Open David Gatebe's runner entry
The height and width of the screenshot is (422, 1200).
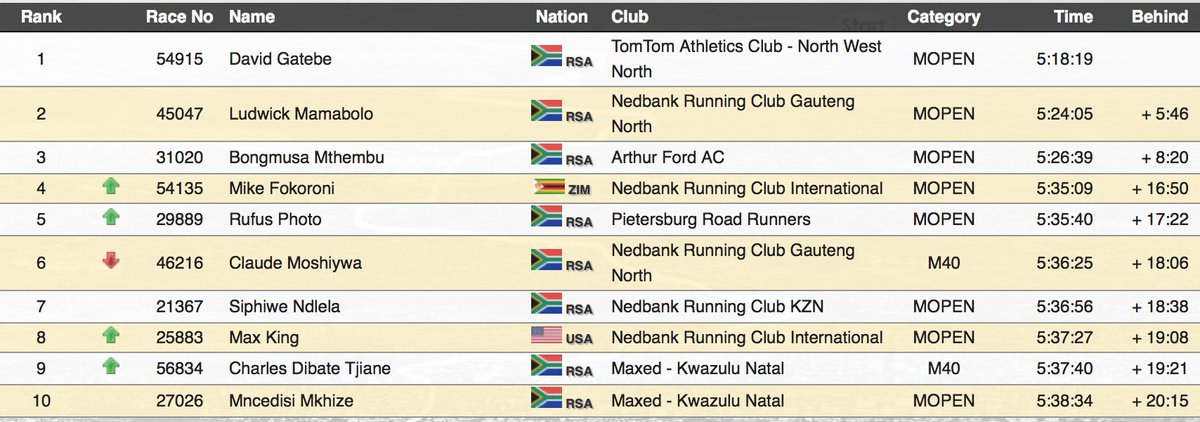[x=279, y=59]
